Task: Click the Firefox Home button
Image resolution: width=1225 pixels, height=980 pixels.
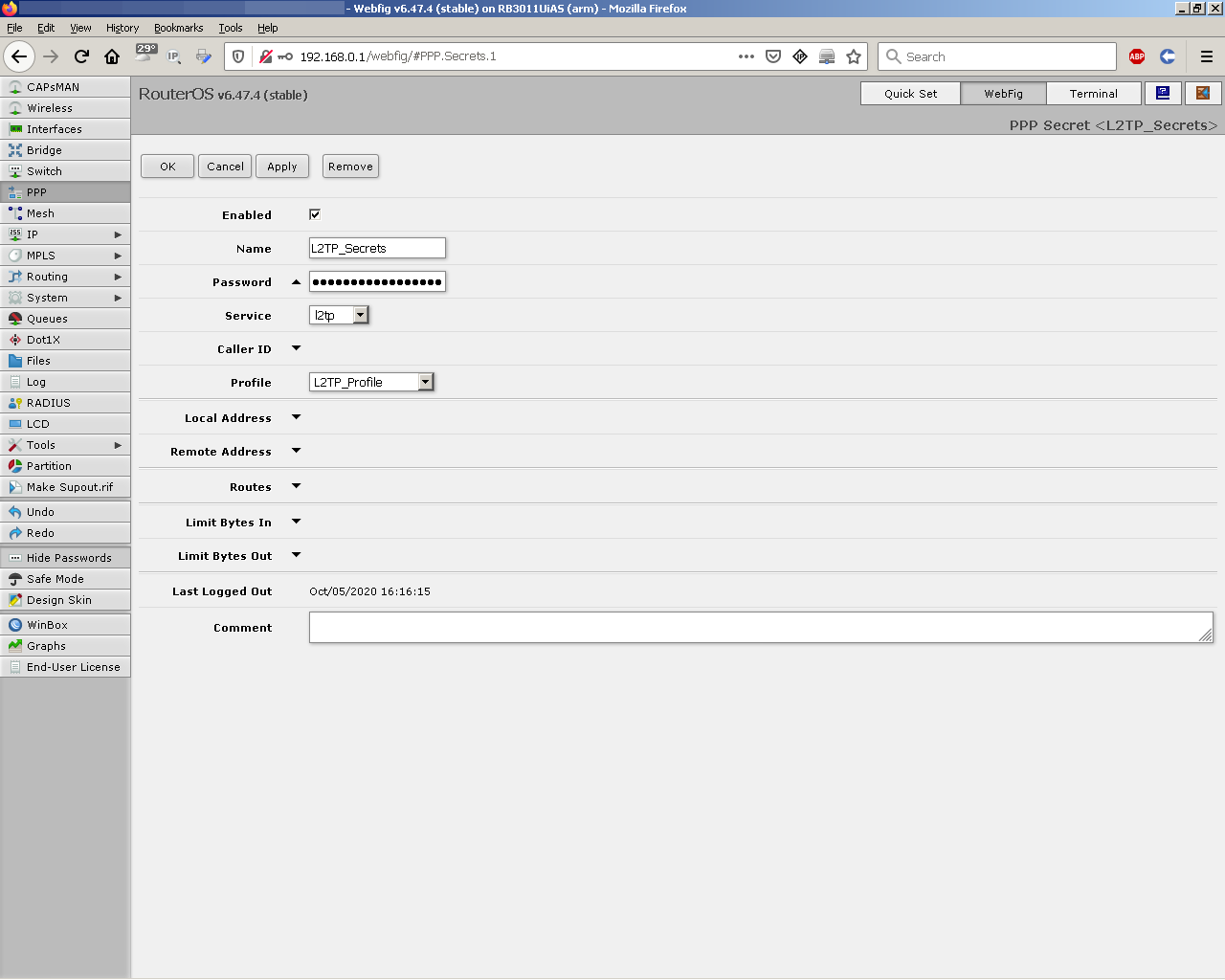Action: coord(112,56)
